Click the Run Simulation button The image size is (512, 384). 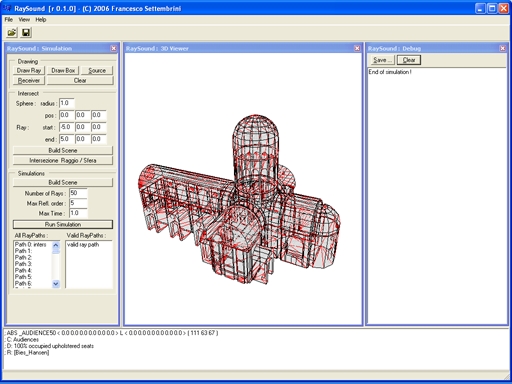coord(63,224)
